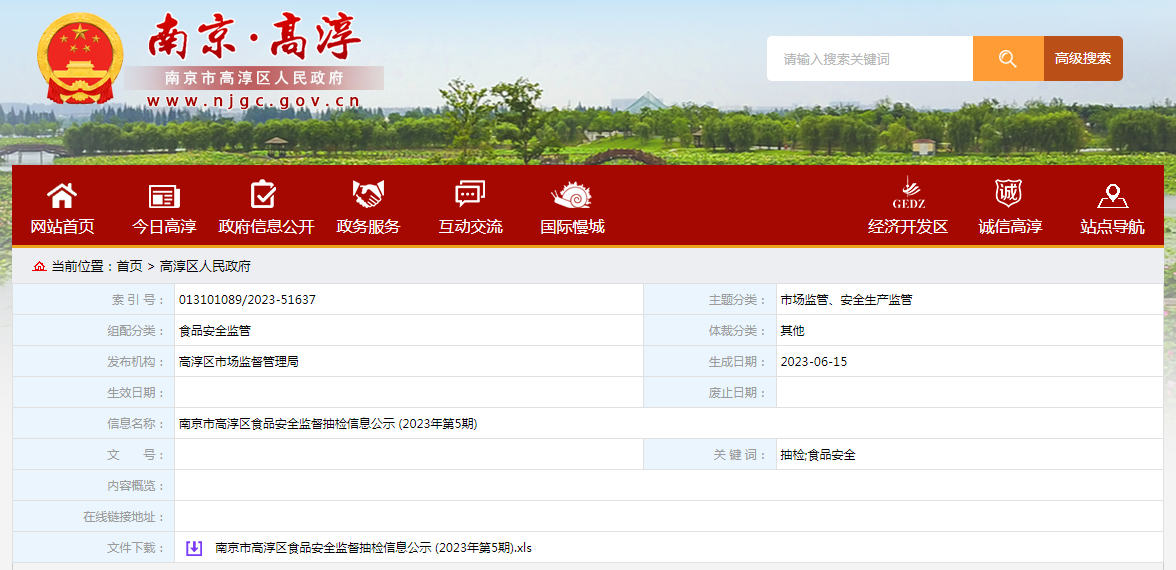
Task: Click the 内容概览 field label
Action: [x=136, y=485]
